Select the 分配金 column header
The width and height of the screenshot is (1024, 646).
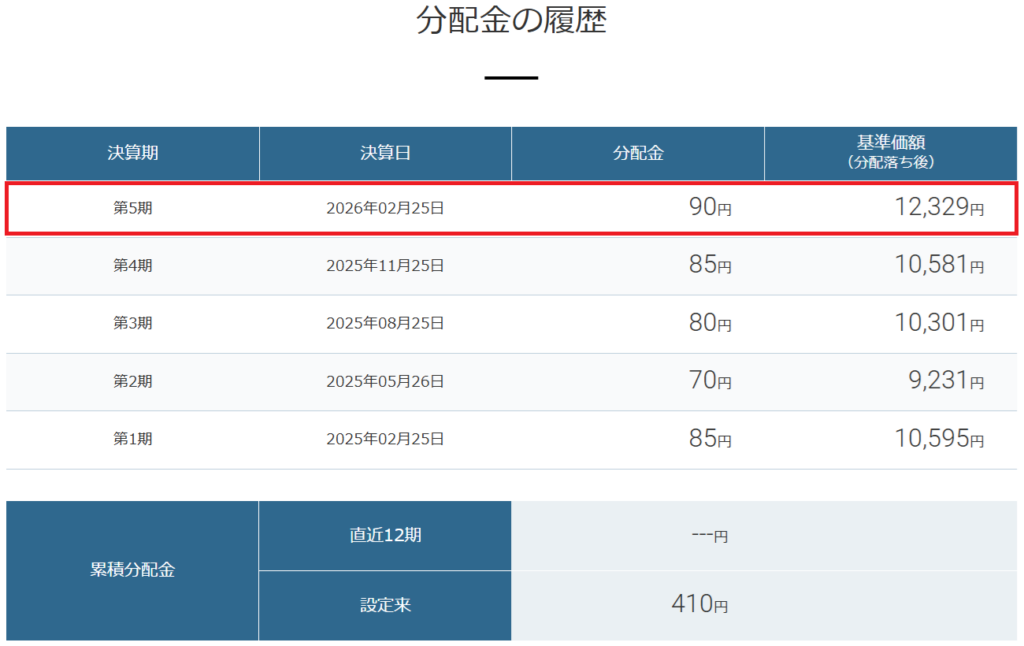(x=638, y=153)
